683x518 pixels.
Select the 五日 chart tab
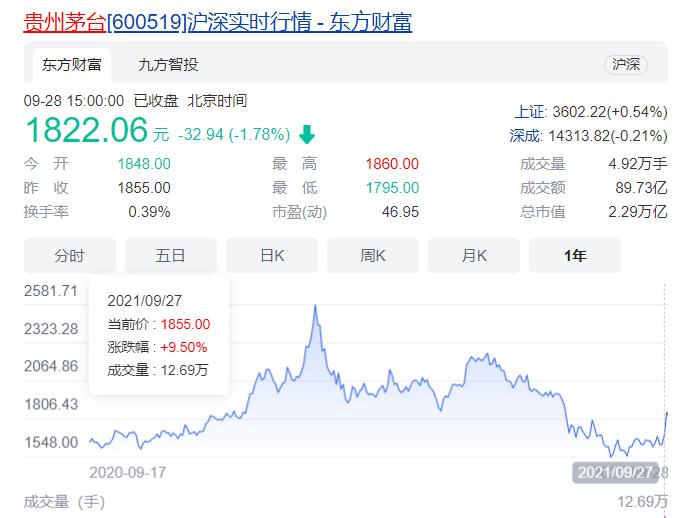point(171,255)
